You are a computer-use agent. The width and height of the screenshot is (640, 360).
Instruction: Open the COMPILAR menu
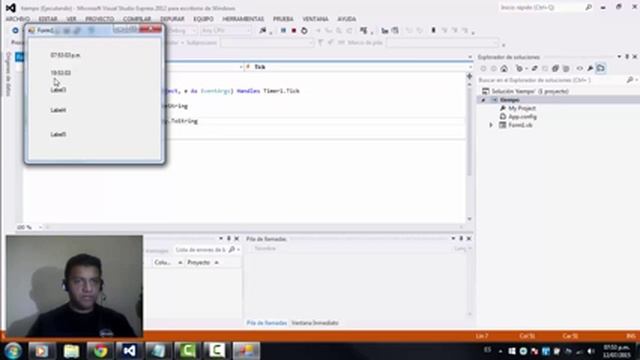click(x=137, y=19)
